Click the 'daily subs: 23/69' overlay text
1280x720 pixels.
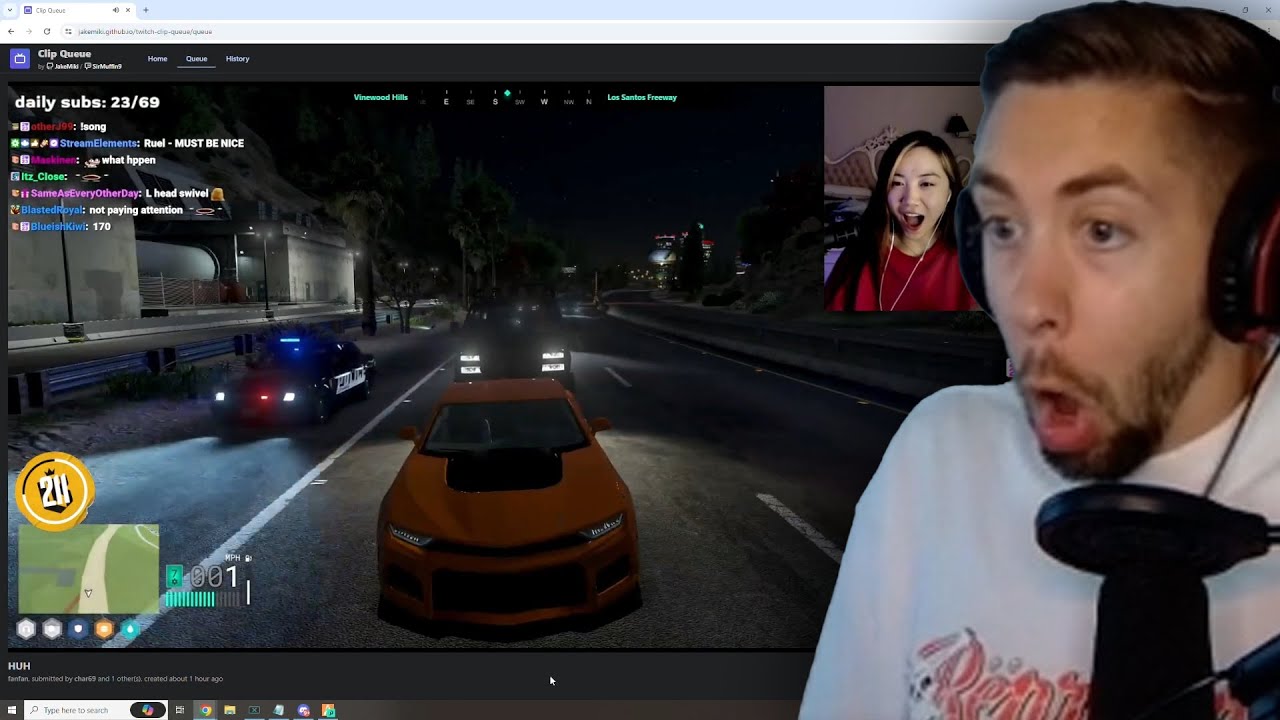(x=87, y=102)
